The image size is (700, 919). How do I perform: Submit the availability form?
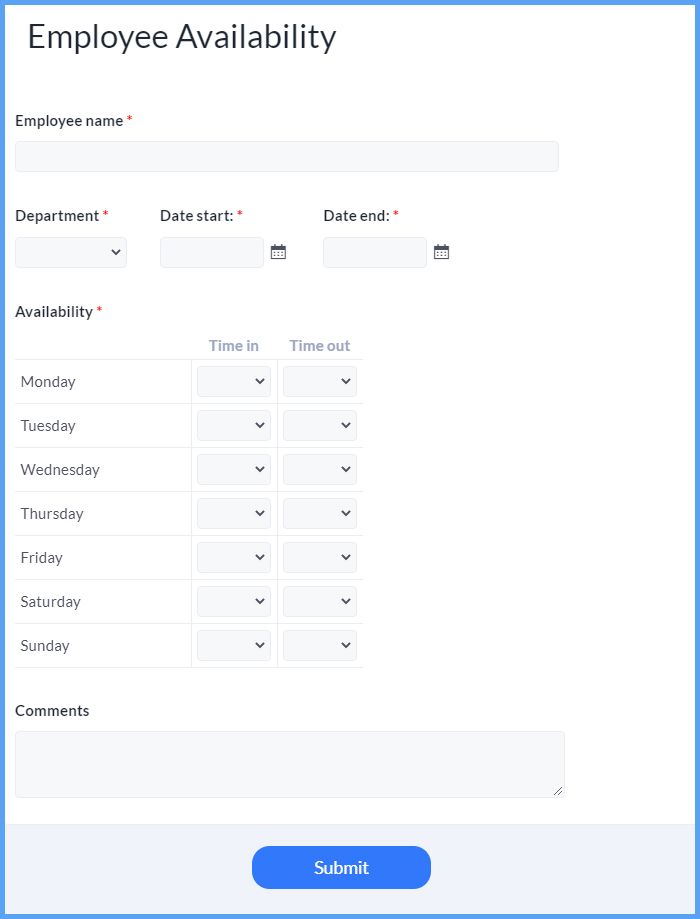click(x=341, y=867)
